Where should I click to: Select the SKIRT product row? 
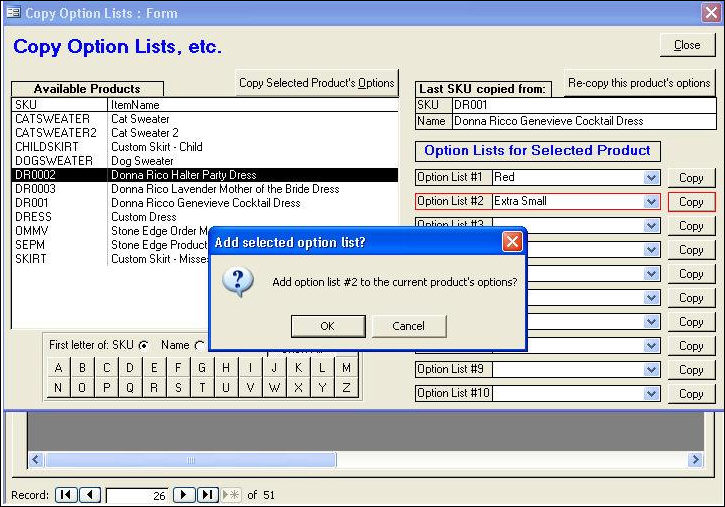click(x=110, y=259)
